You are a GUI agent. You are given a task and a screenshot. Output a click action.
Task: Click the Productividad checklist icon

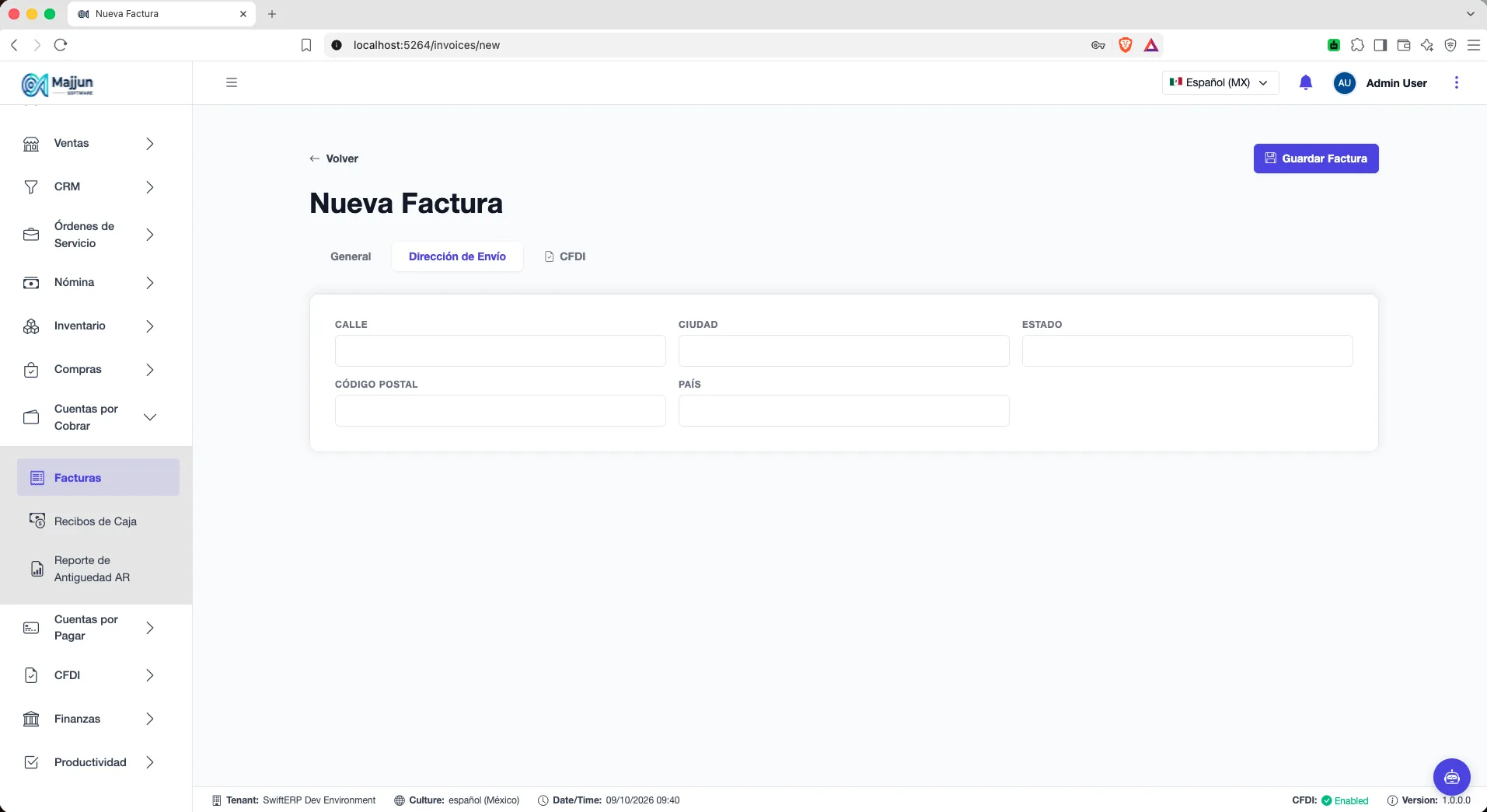coord(31,762)
